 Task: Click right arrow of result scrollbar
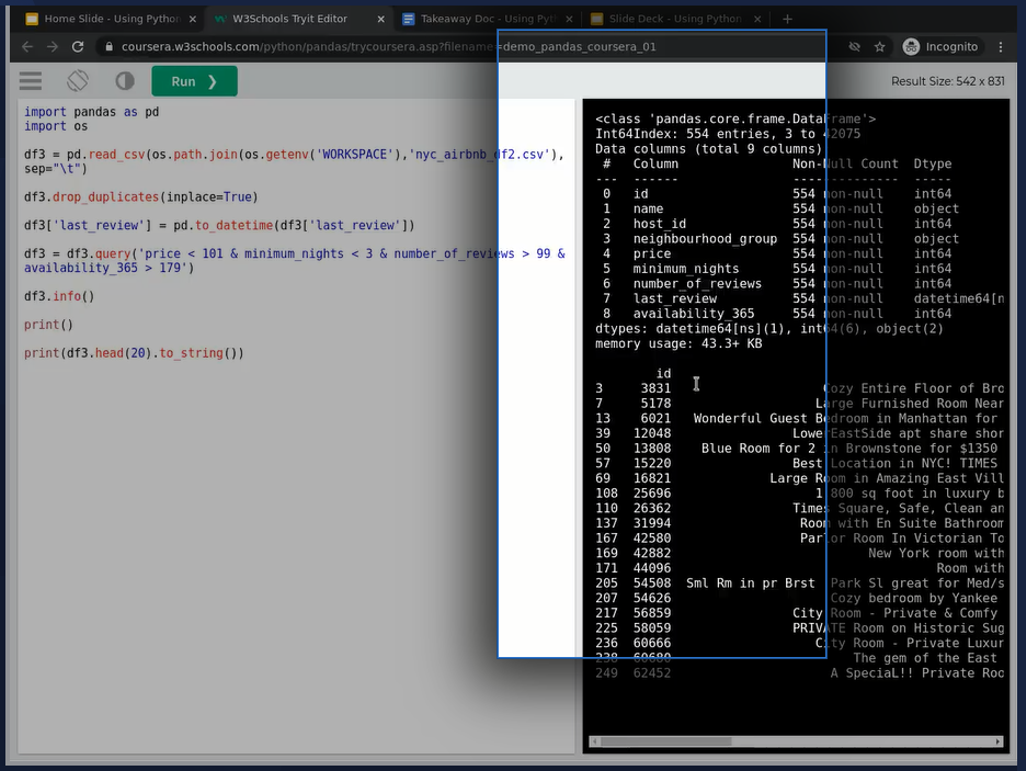click(998, 742)
